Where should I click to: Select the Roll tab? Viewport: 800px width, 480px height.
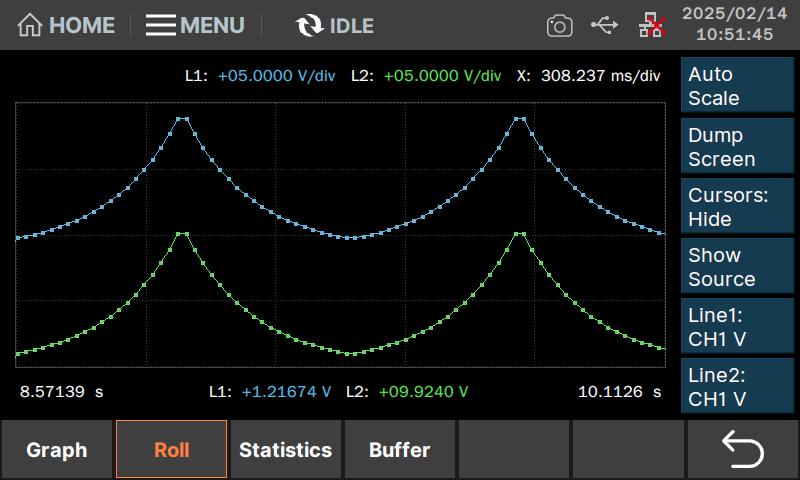click(x=172, y=450)
